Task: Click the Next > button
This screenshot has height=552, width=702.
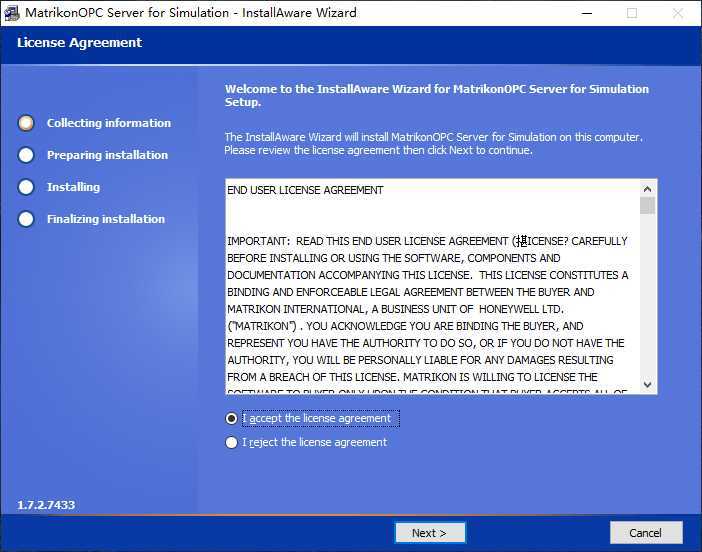Action: tap(430, 533)
